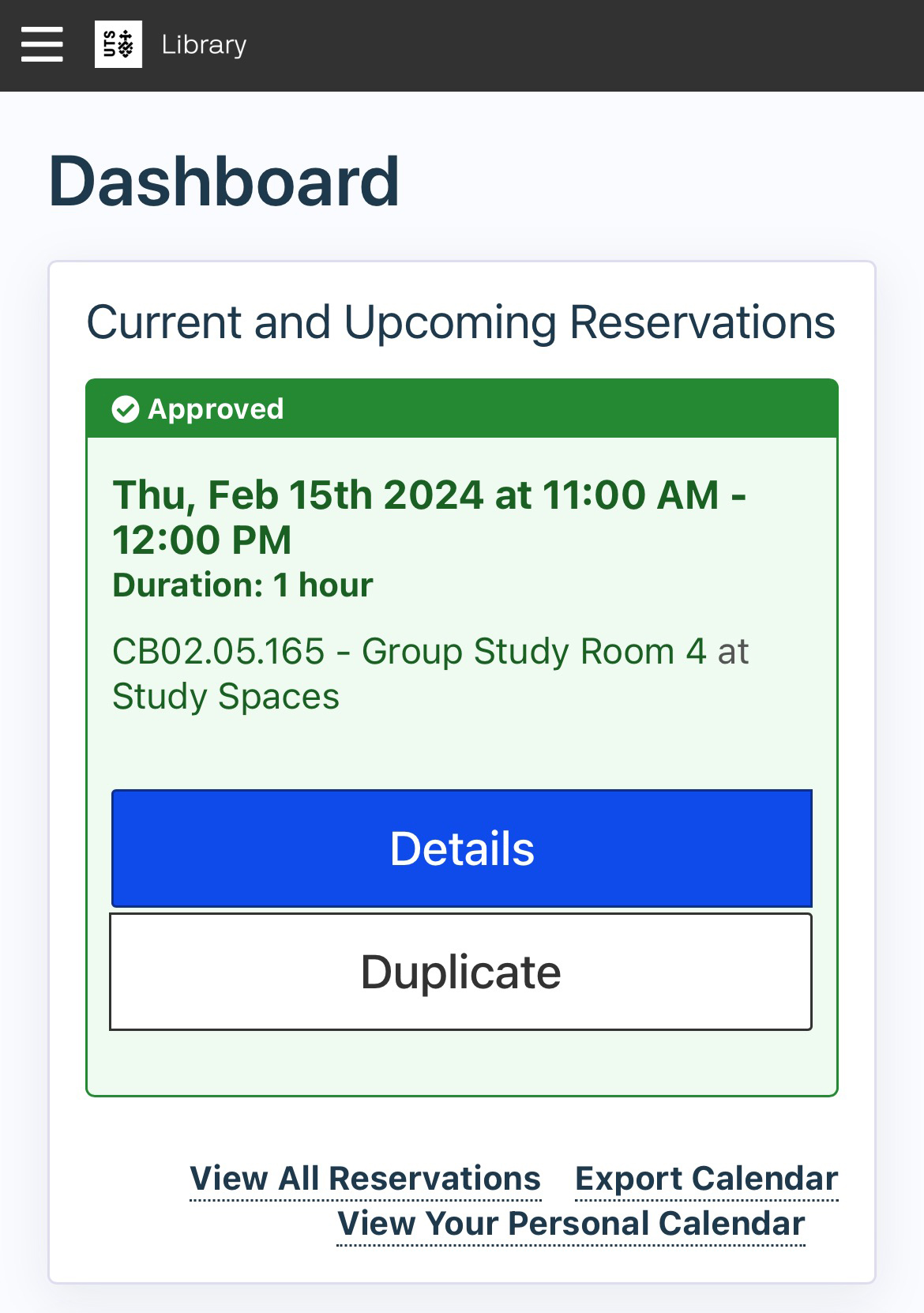Click the blue Details button
924x1313 pixels.
[x=462, y=848]
